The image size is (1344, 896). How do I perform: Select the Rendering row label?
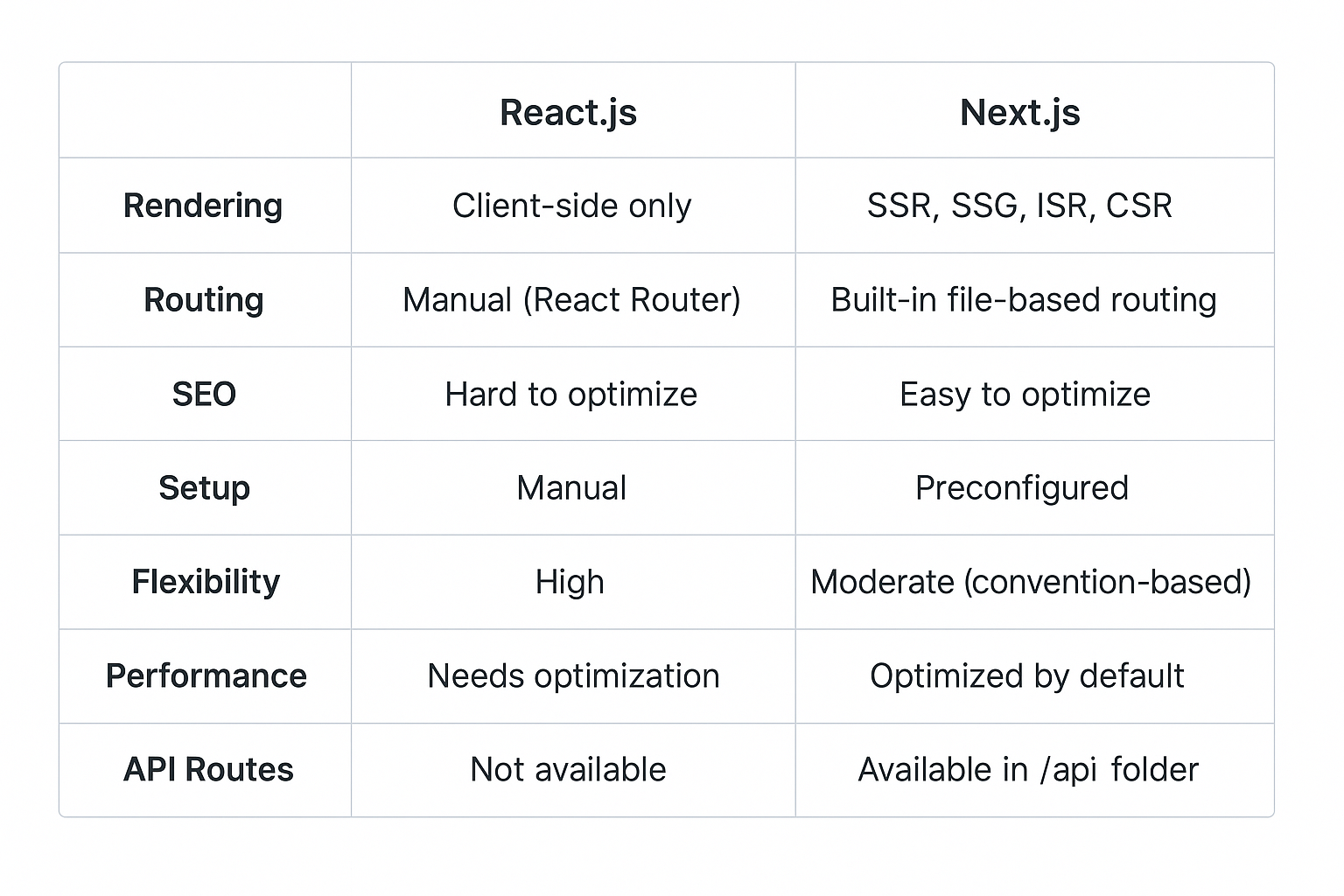click(203, 206)
